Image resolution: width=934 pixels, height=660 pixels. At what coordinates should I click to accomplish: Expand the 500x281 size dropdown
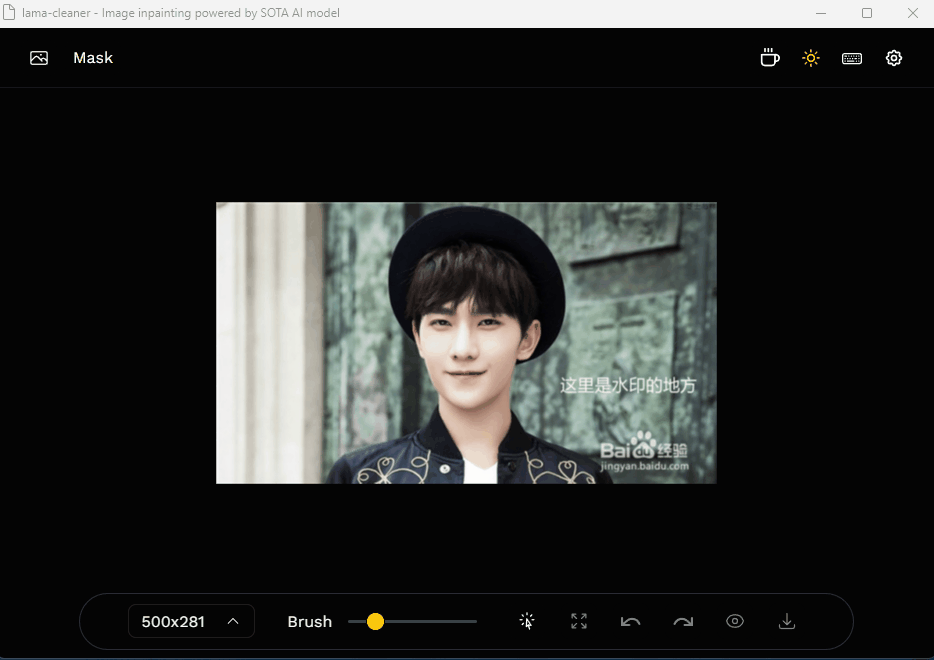pyautogui.click(x=191, y=621)
